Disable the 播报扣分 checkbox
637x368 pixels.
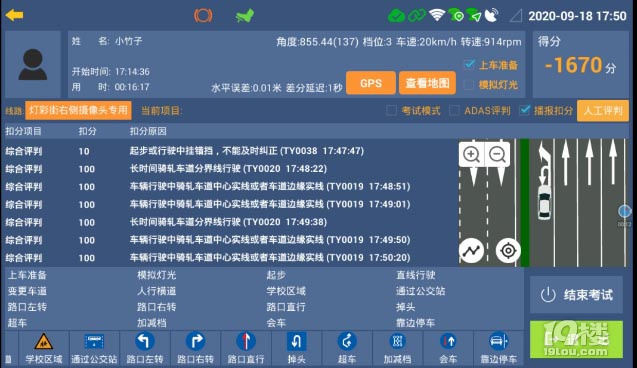[x=525, y=110]
